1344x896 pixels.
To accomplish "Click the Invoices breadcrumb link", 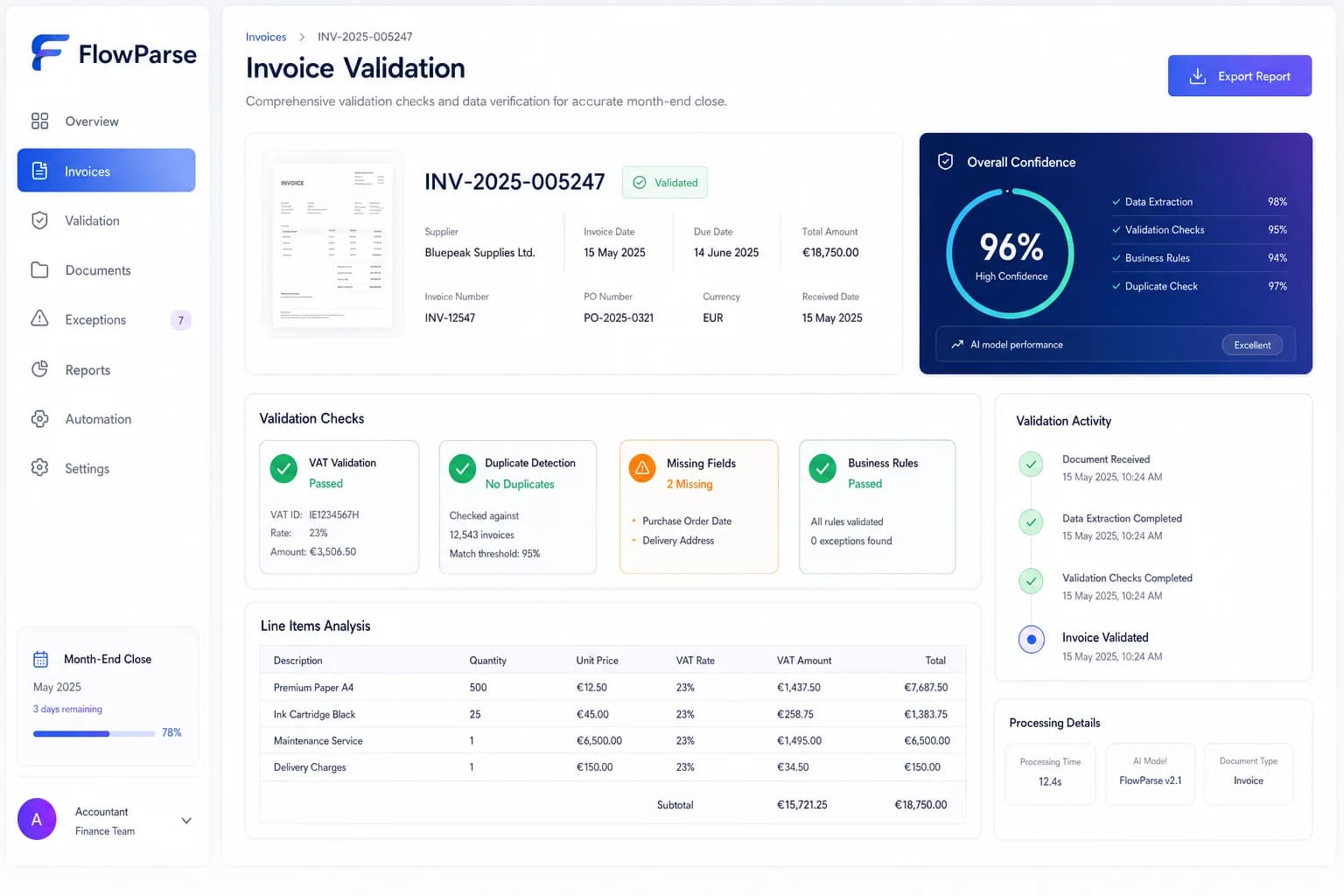I will tap(266, 37).
